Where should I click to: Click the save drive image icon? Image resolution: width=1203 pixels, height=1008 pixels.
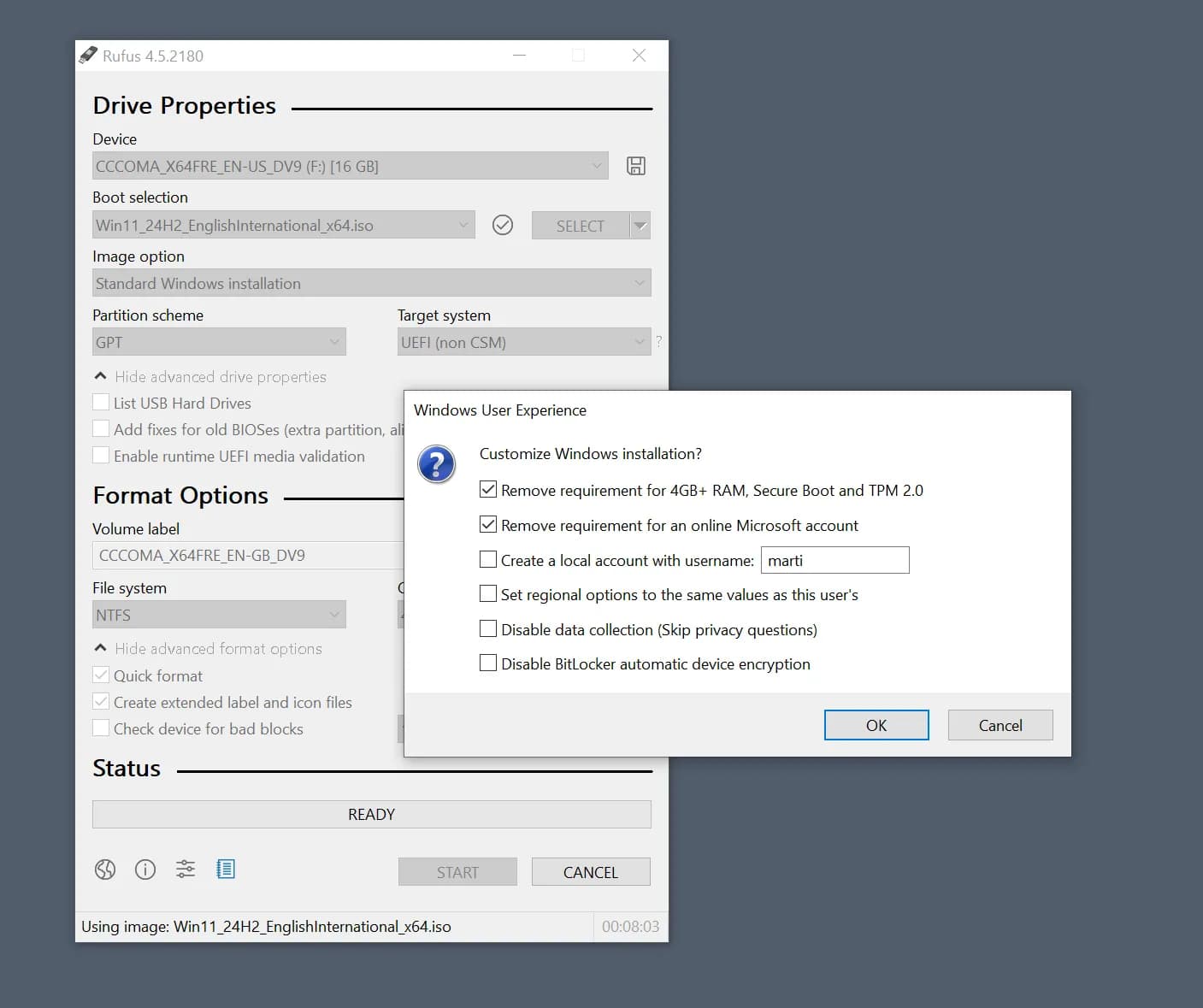(636, 166)
